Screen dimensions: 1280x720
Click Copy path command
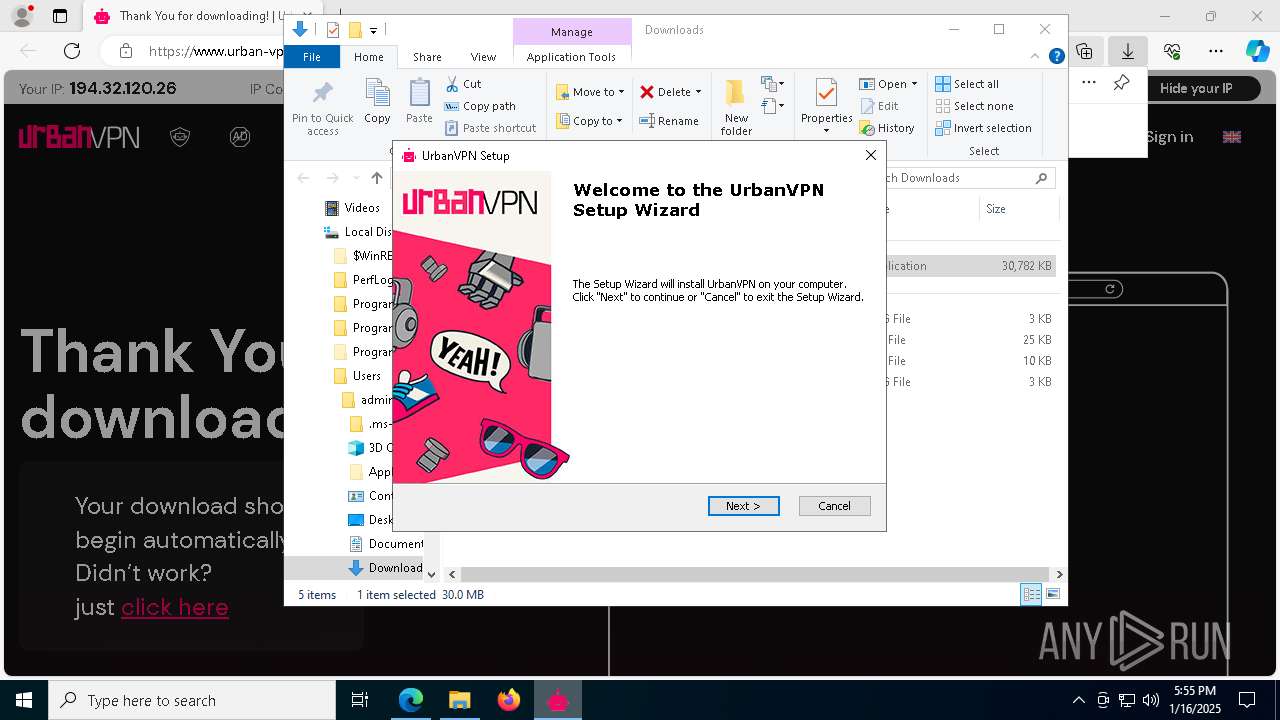pos(480,106)
